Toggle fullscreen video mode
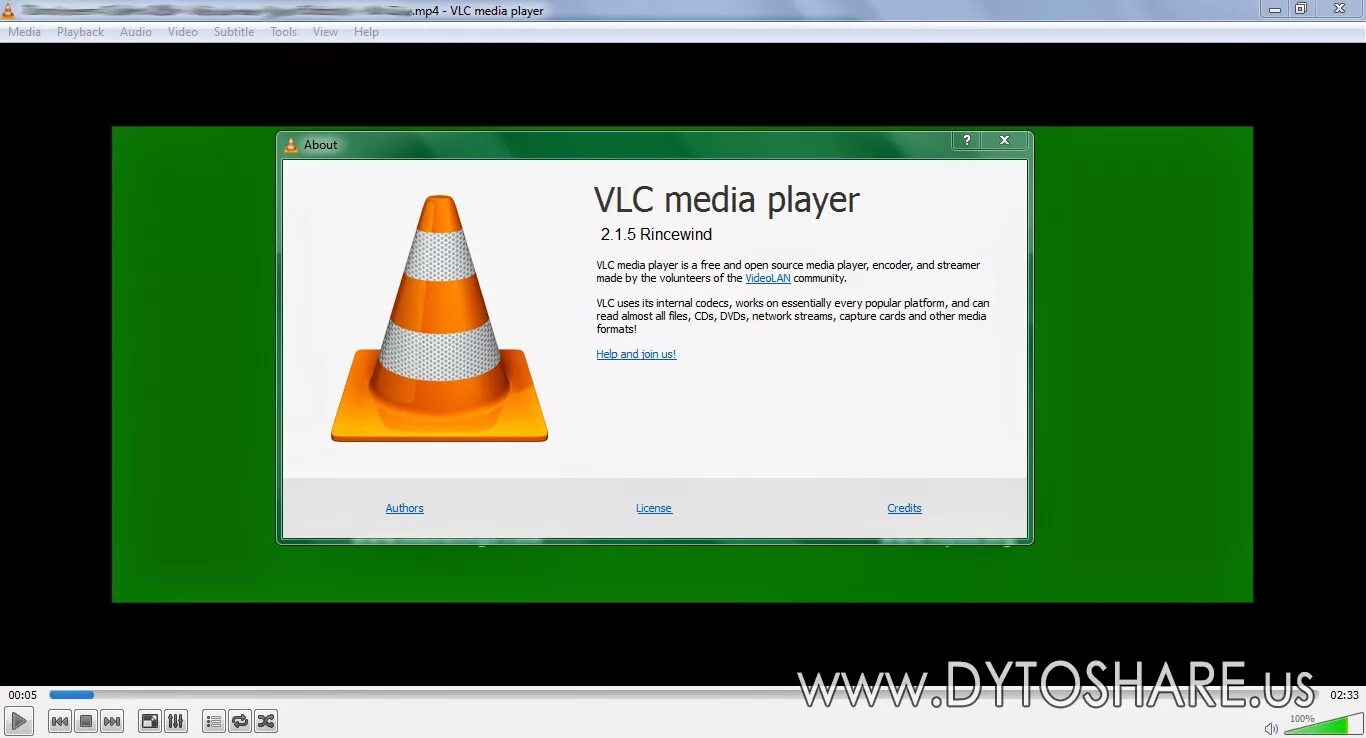 pos(149,721)
